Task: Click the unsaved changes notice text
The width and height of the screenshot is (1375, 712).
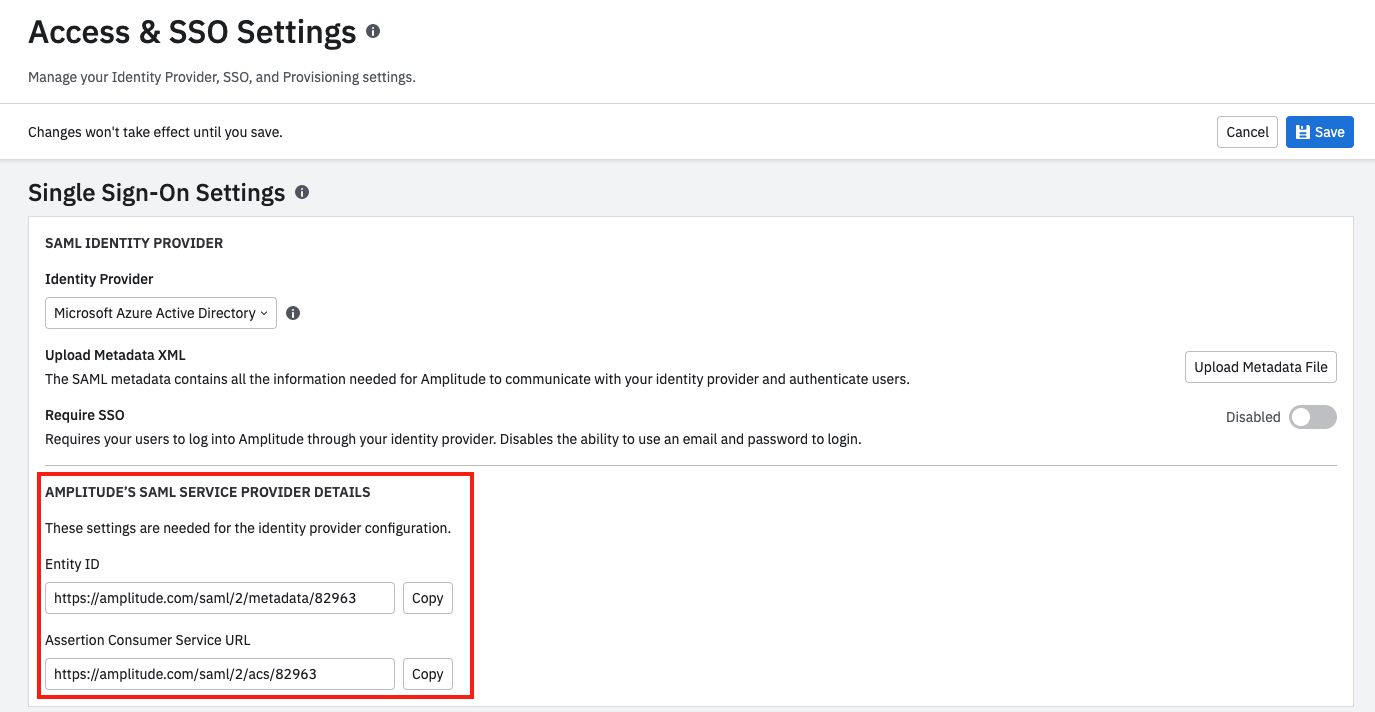Action: [x=155, y=132]
